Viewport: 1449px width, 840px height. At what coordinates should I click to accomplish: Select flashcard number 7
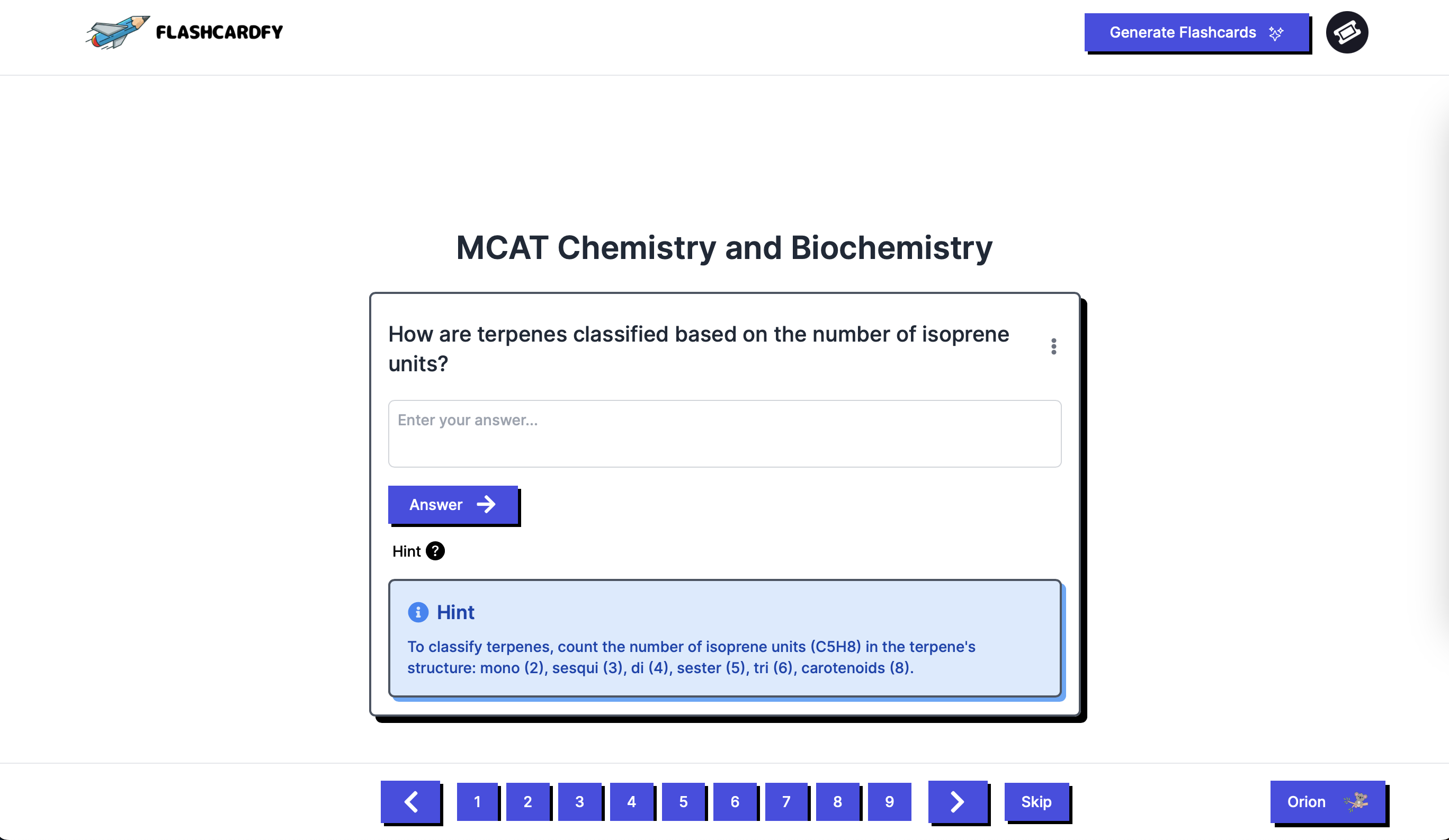[786, 801]
